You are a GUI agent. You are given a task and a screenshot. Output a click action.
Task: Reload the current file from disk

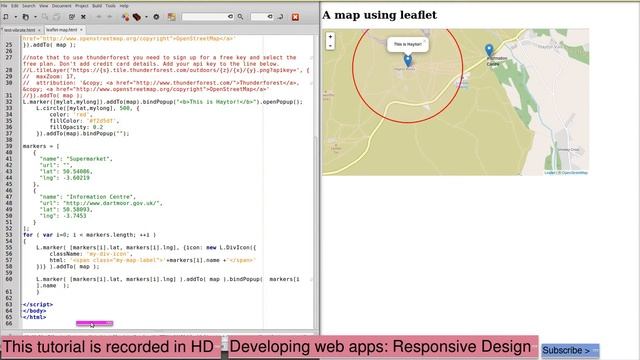71,17
